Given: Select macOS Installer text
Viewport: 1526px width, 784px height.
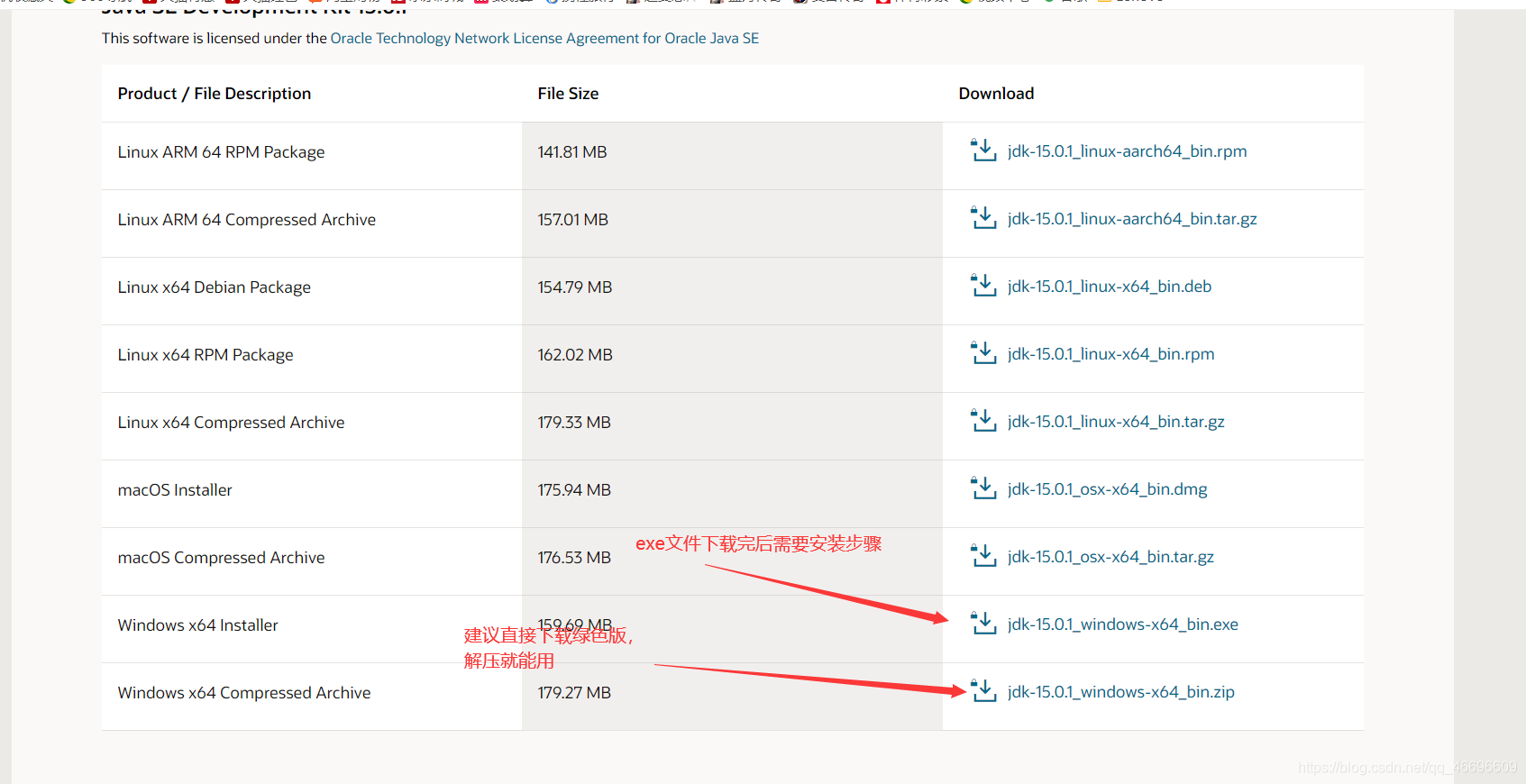Looking at the screenshot, I should (175, 490).
